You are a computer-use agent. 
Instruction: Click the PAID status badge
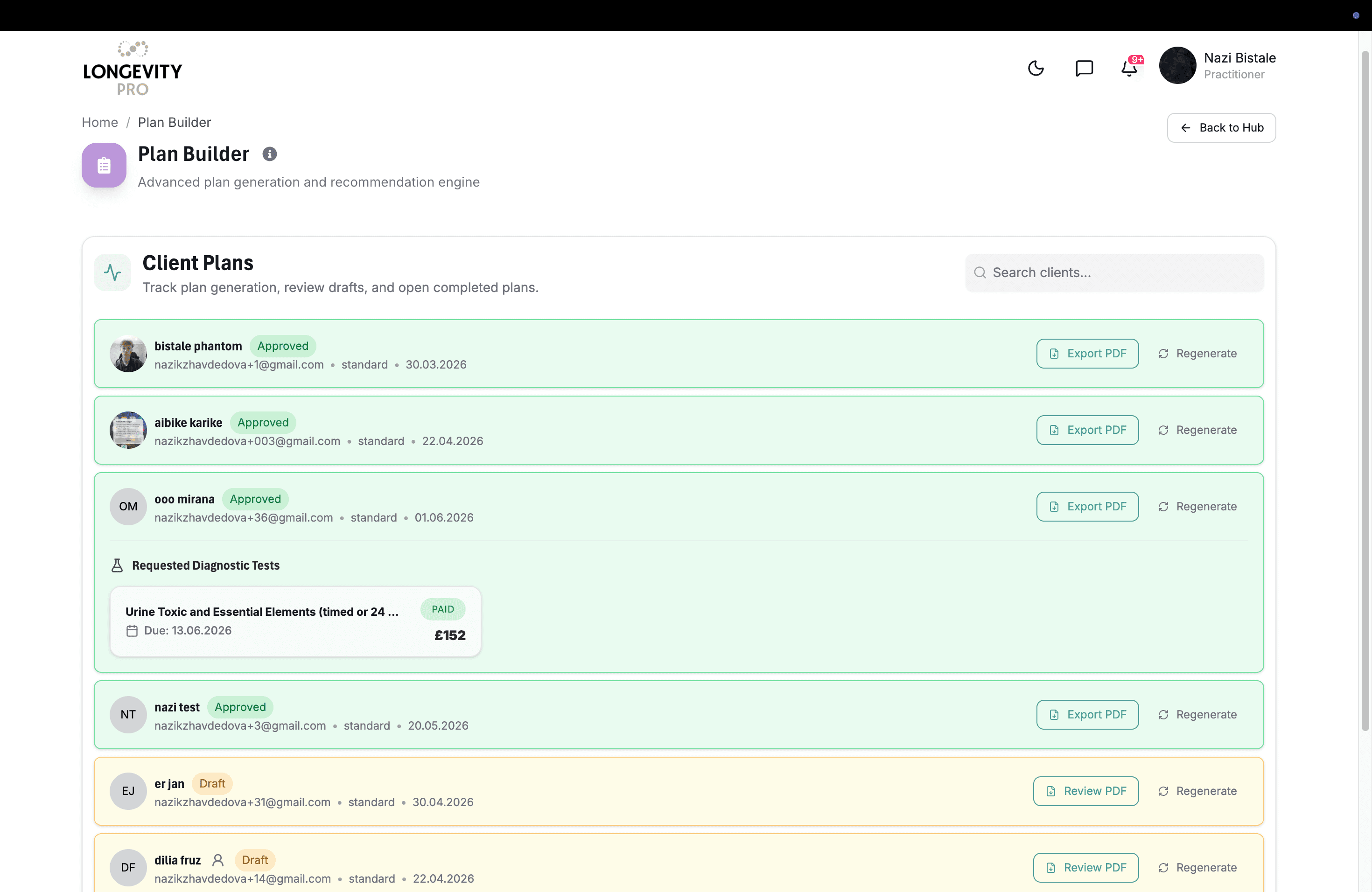click(443, 609)
